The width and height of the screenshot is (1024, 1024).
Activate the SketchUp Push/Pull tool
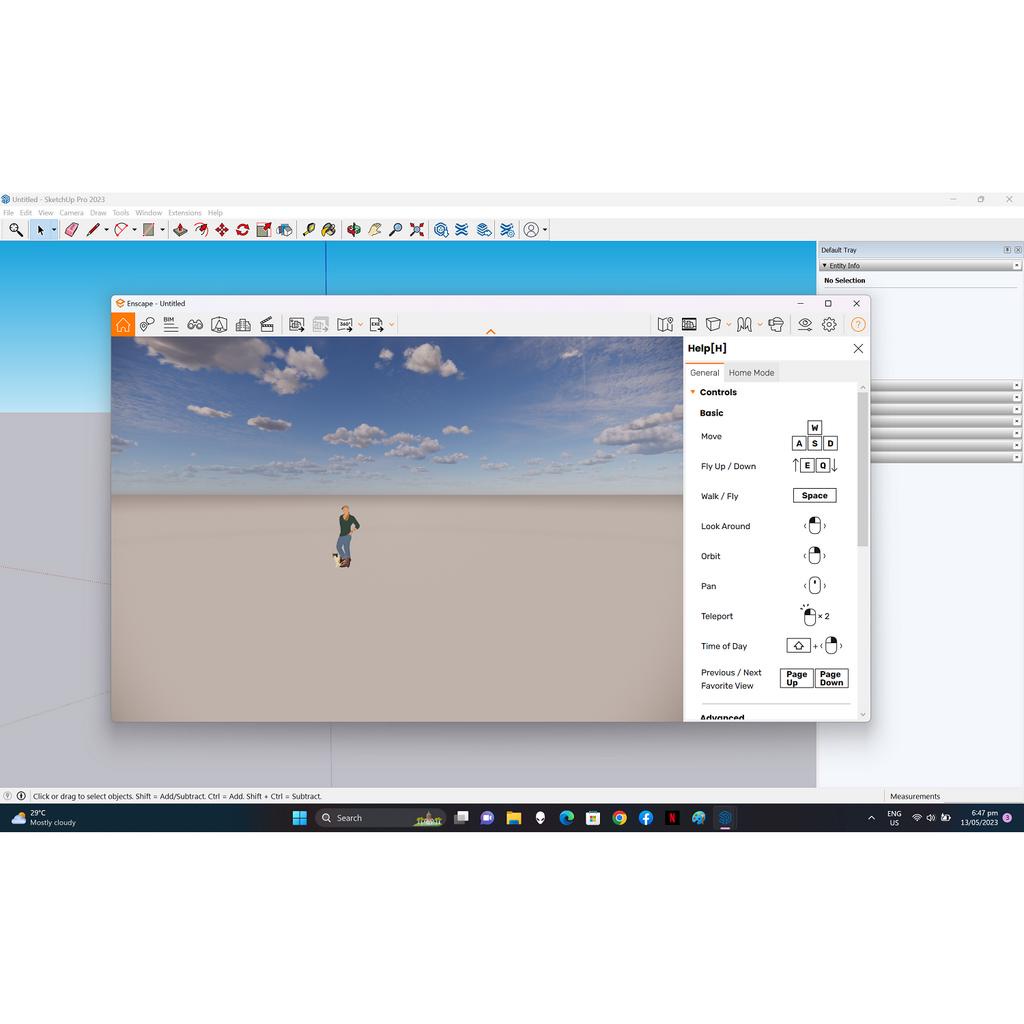point(180,230)
